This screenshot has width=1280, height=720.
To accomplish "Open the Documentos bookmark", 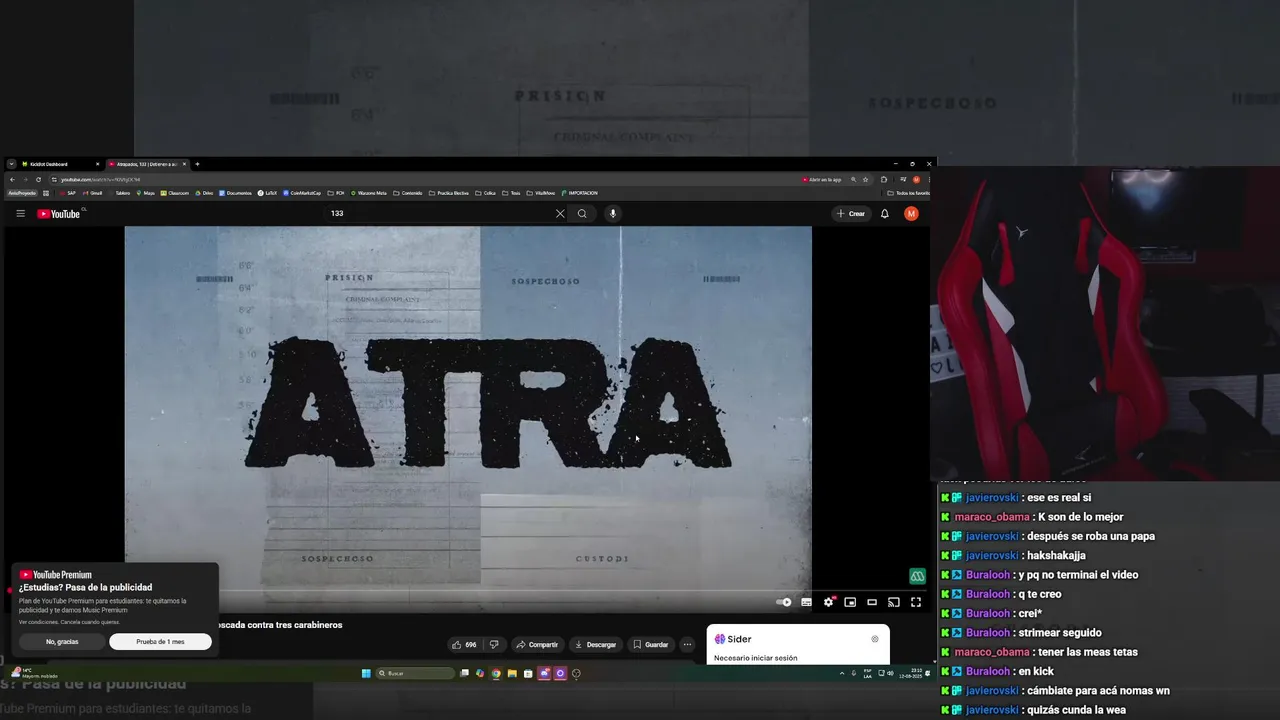I will click(x=235, y=193).
